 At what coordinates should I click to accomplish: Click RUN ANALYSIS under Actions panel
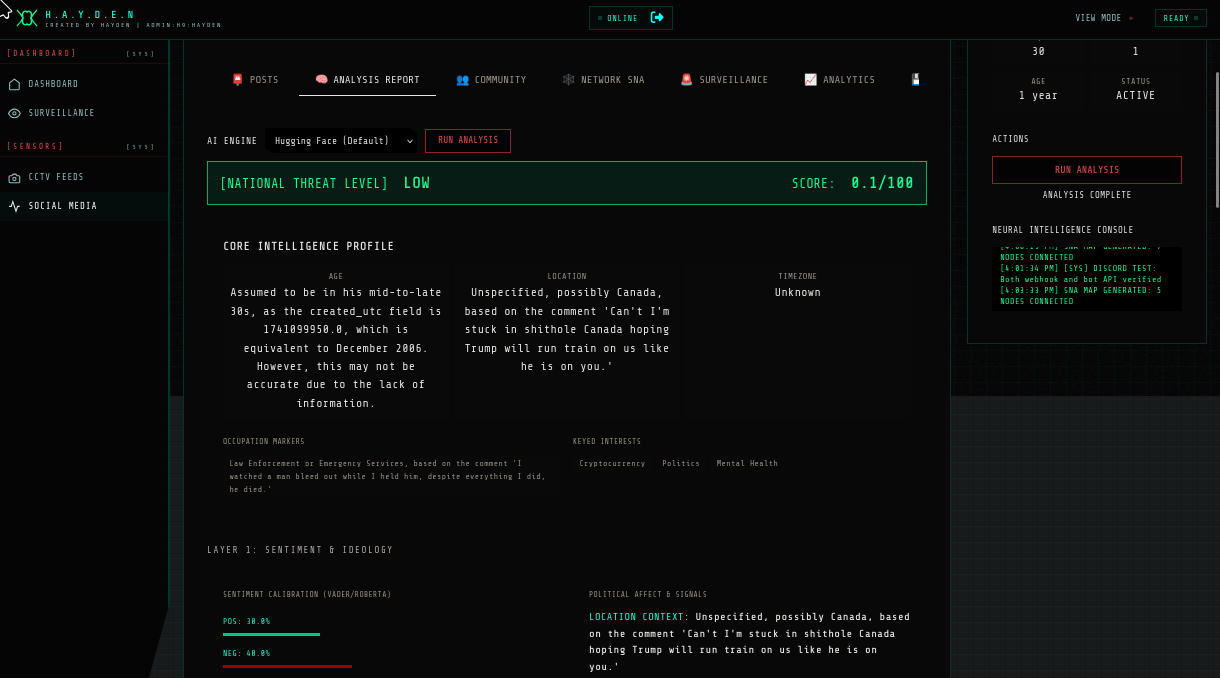coord(1086,169)
